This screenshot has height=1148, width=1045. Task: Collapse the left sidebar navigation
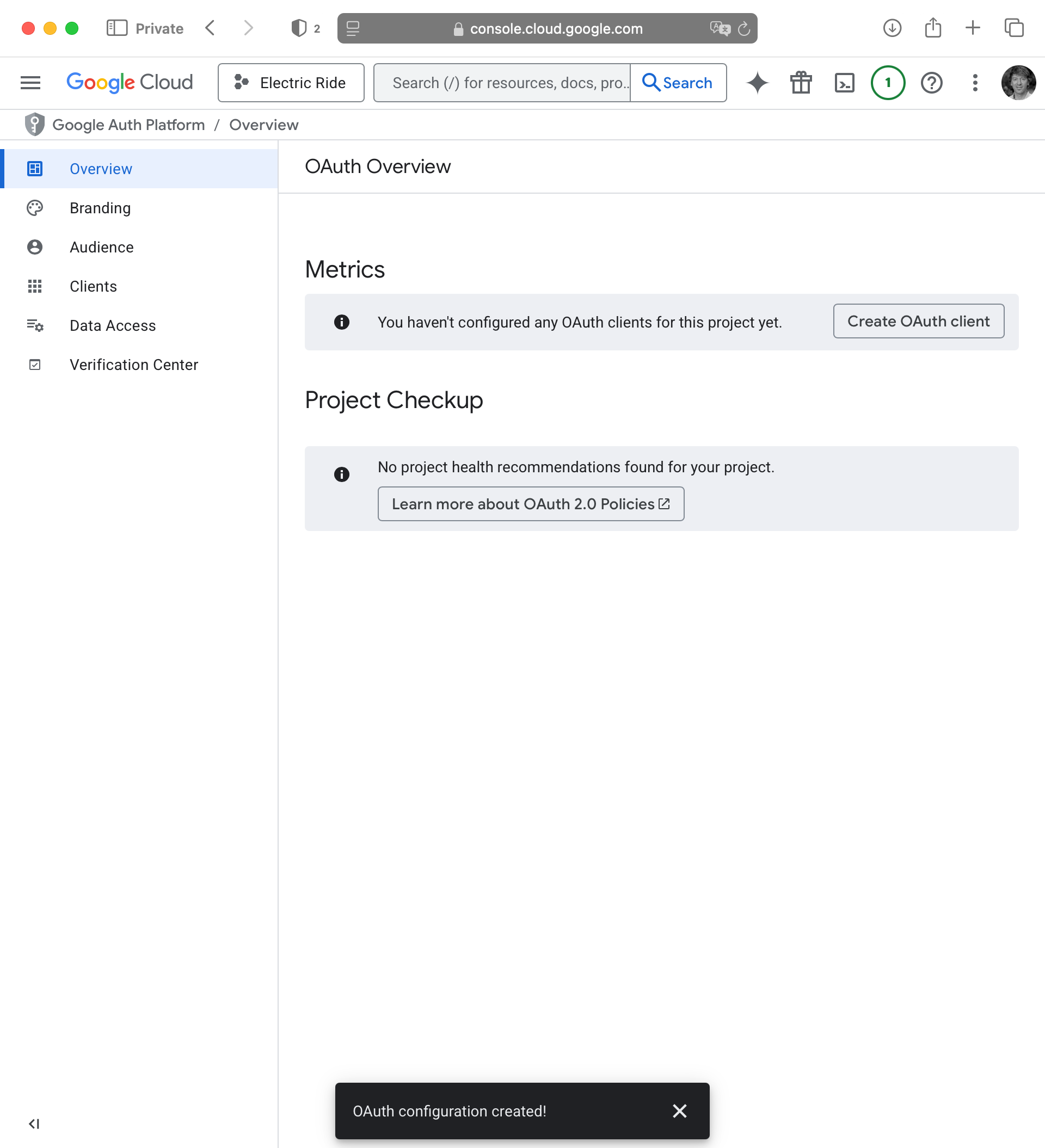34,1124
